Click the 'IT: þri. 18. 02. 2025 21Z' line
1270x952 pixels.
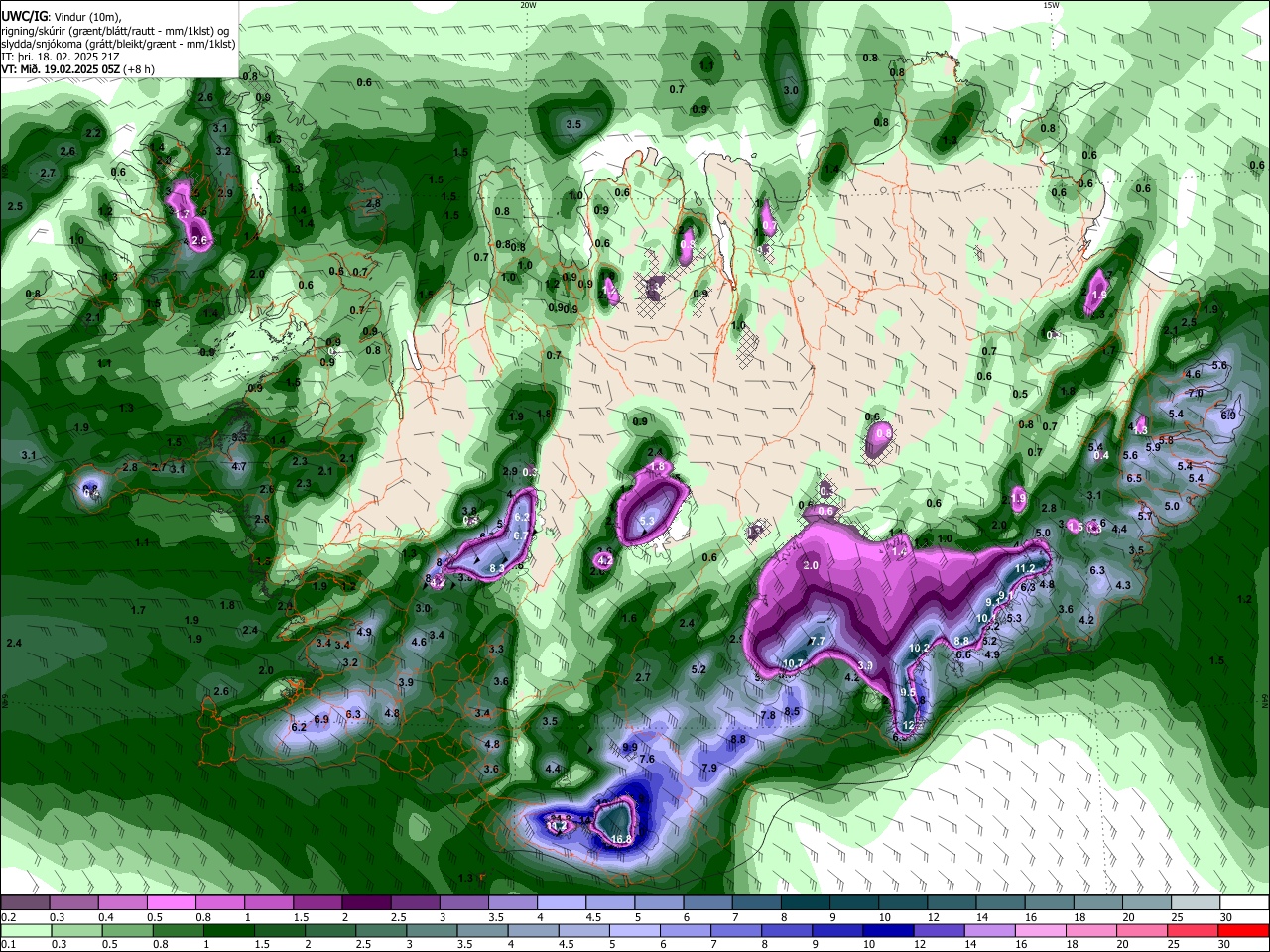point(60,57)
